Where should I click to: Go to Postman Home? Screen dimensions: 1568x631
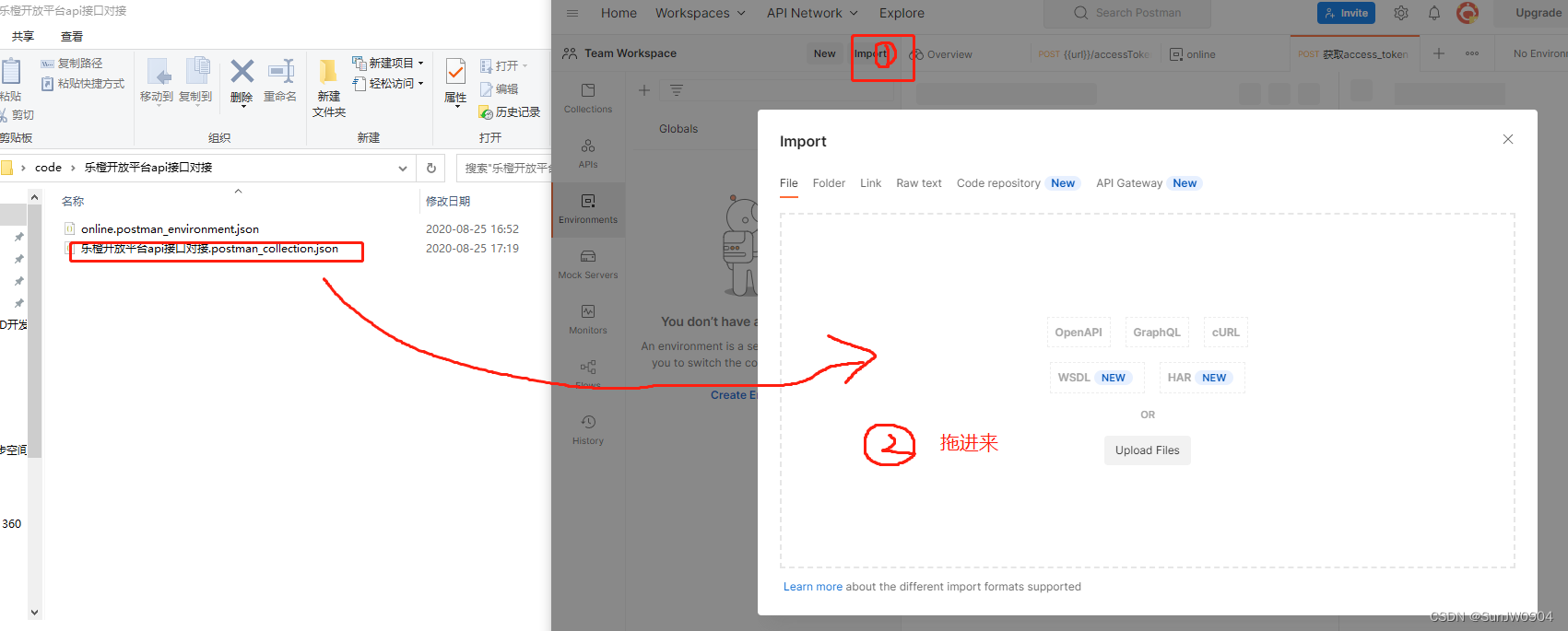coord(619,13)
